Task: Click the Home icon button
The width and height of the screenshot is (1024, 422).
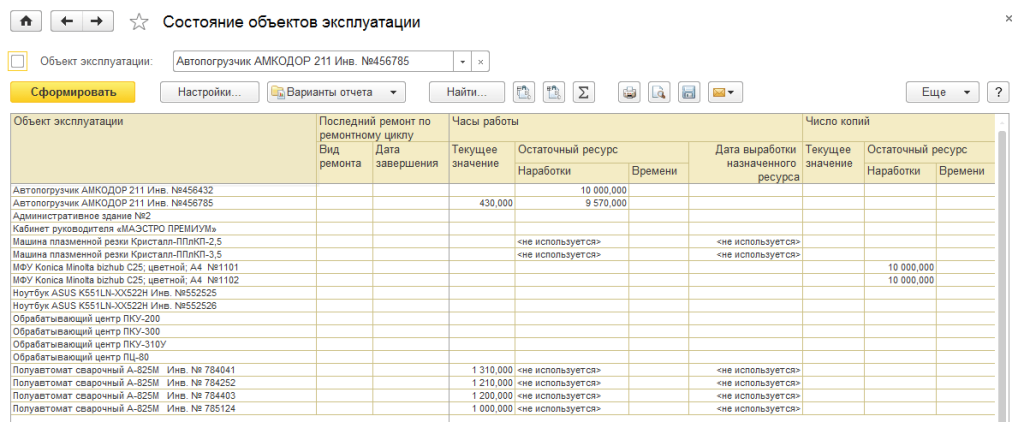Action: pyautogui.click(x=26, y=21)
